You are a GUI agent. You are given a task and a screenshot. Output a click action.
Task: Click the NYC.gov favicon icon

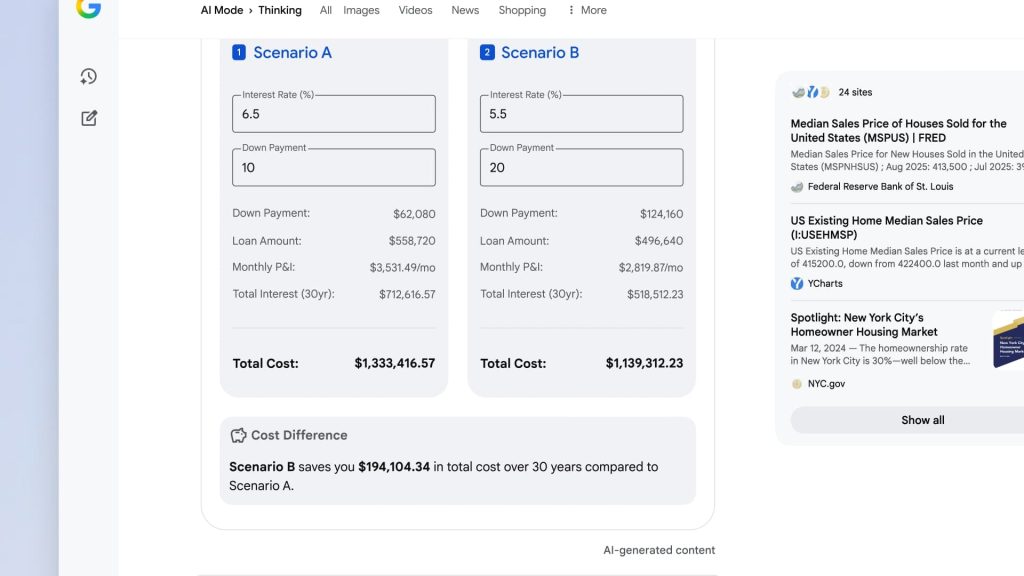pyautogui.click(x=797, y=383)
